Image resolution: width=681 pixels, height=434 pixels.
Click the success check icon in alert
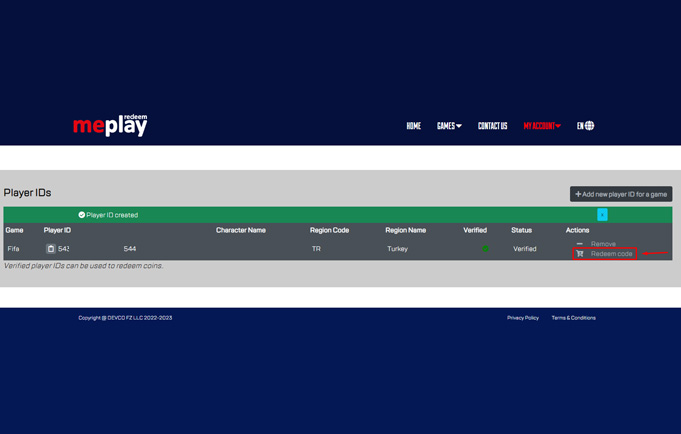(82, 215)
